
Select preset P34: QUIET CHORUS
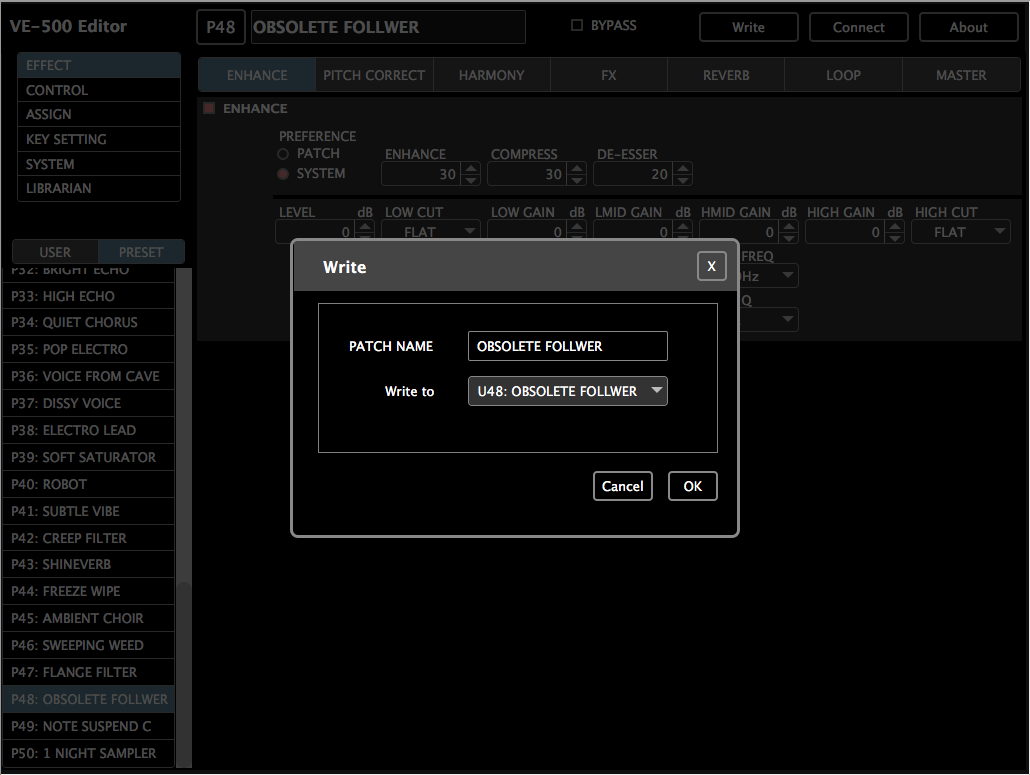click(89, 322)
